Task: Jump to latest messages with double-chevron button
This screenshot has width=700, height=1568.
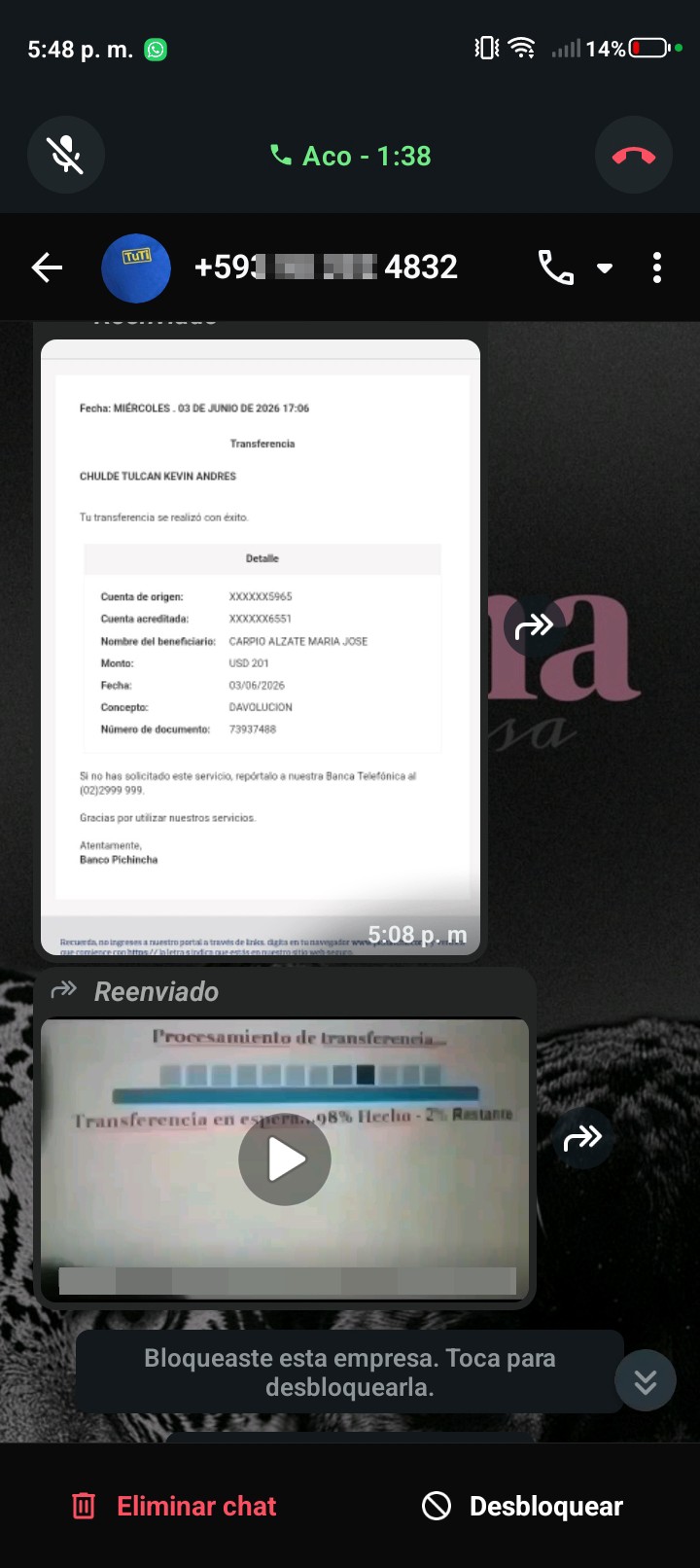Action: [x=646, y=1380]
